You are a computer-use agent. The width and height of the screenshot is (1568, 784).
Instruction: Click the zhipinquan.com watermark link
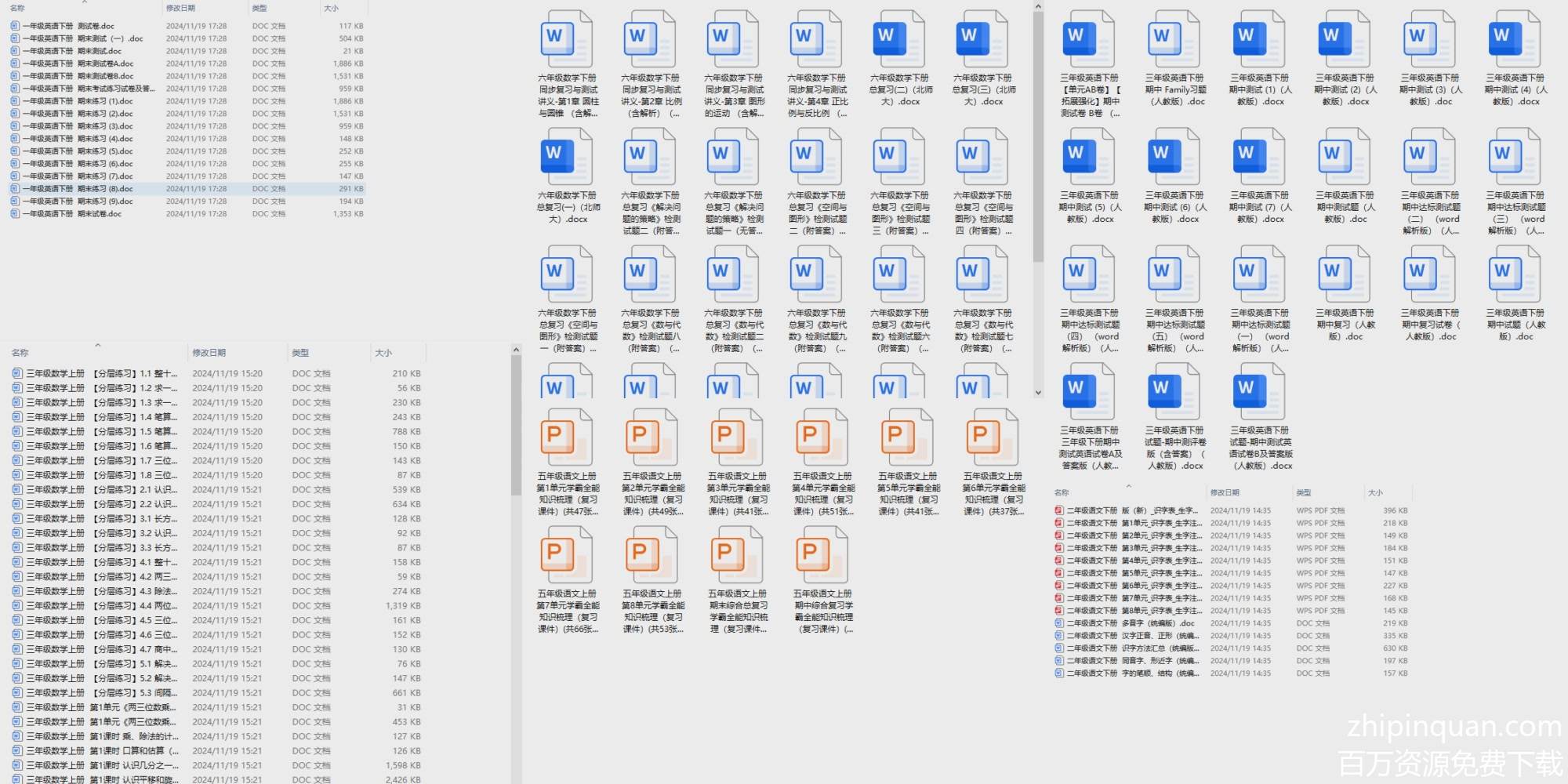pos(1454,727)
